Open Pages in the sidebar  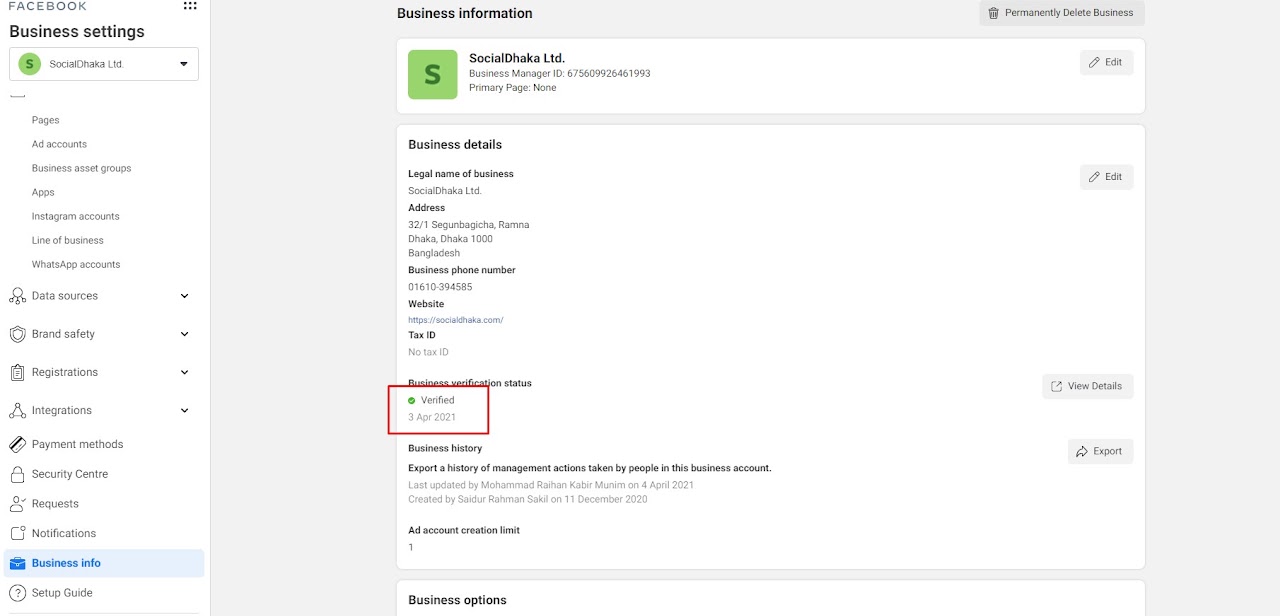pyautogui.click(x=46, y=120)
